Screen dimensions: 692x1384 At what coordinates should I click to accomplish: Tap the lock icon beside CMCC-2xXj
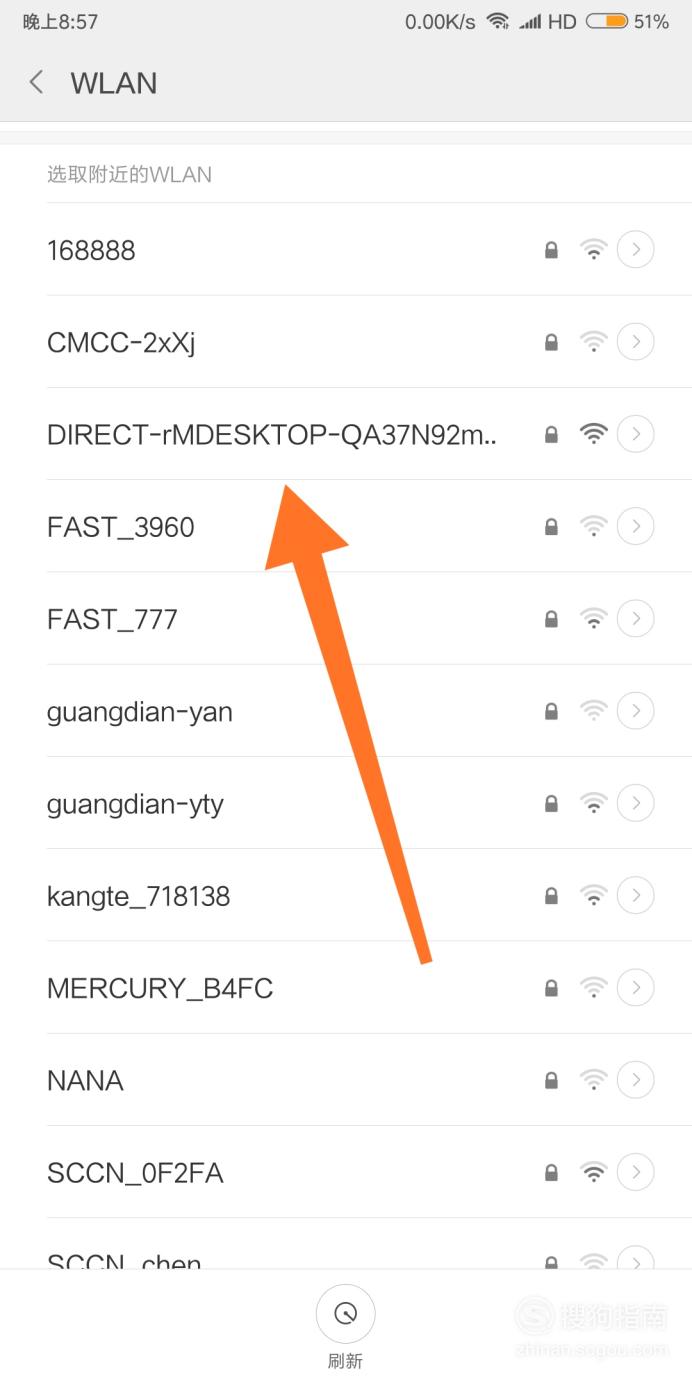coord(551,343)
